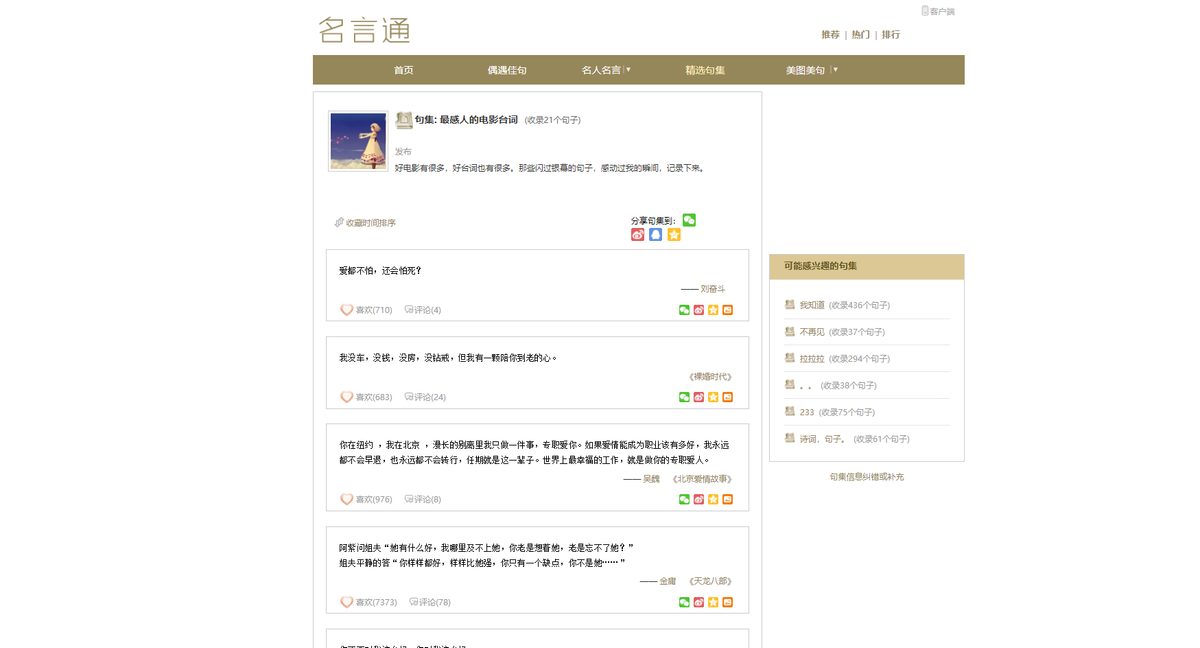Click 句集信息纠错或补充 link
The width and height of the screenshot is (1200, 648).
866,477
